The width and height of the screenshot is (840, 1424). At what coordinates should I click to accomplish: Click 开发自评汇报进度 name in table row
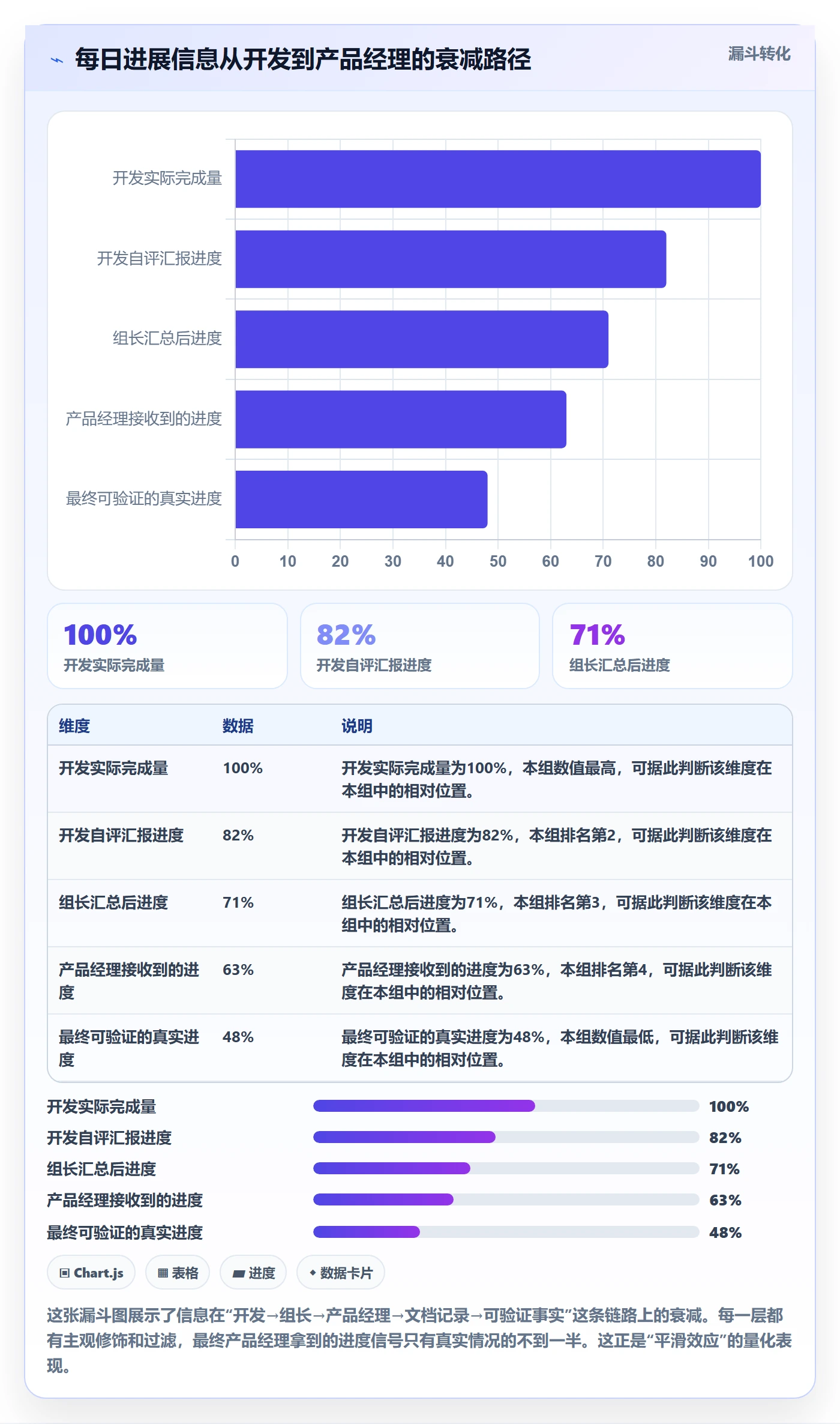(x=121, y=835)
